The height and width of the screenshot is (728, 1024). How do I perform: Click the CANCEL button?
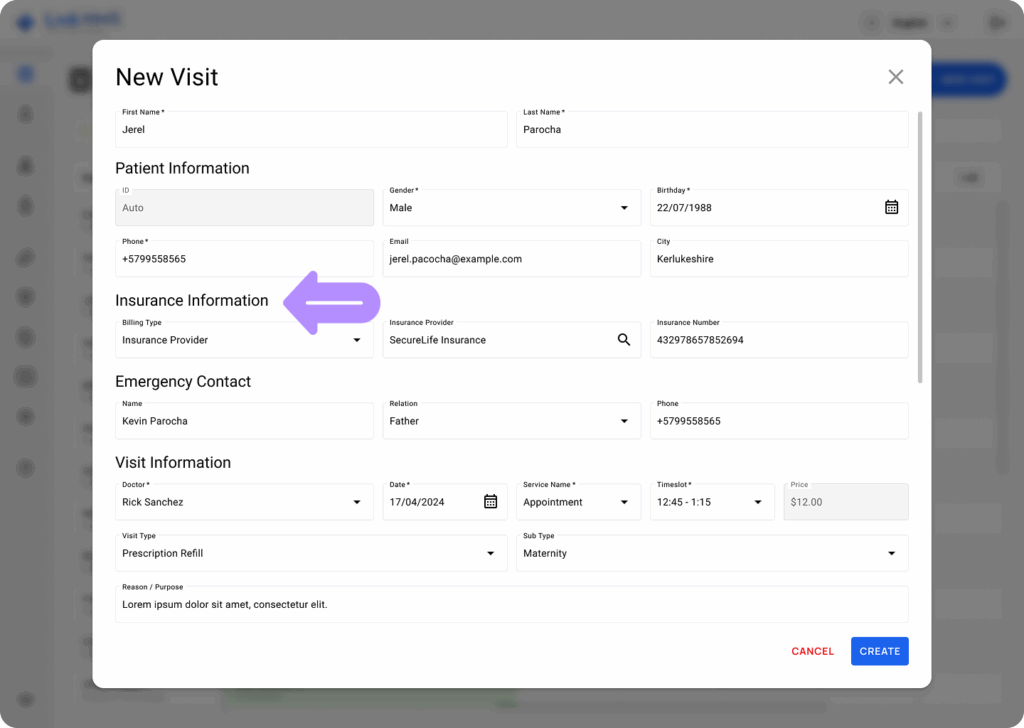click(x=812, y=651)
